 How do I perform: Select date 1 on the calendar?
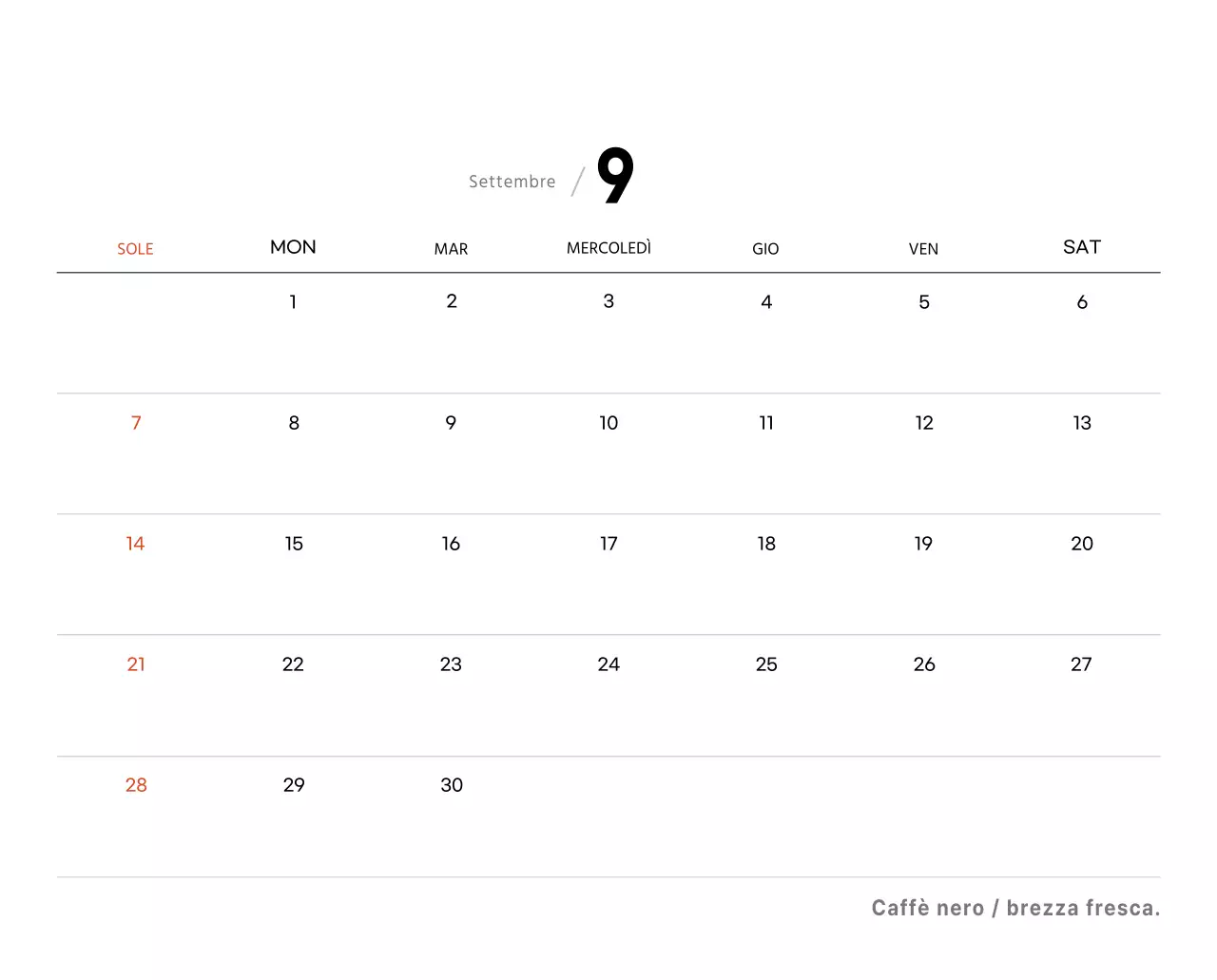coord(293,302)
